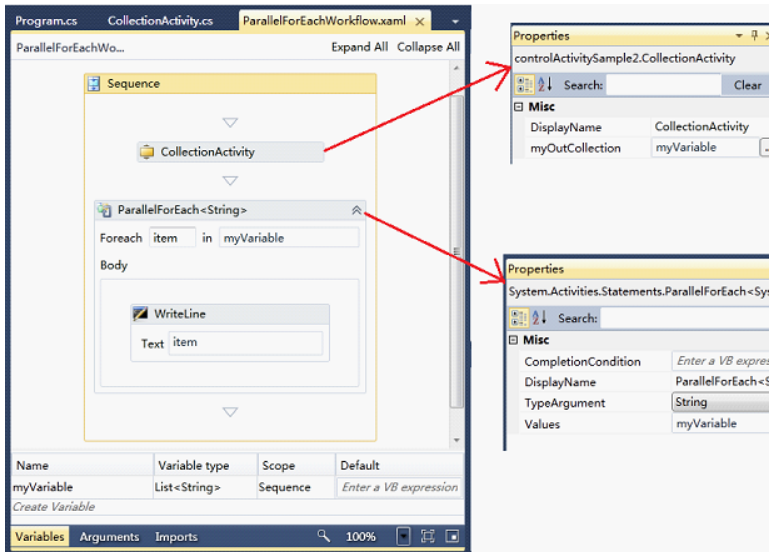
Task: Open the document tab list dropdown
Action: click(x=455, y=22)
